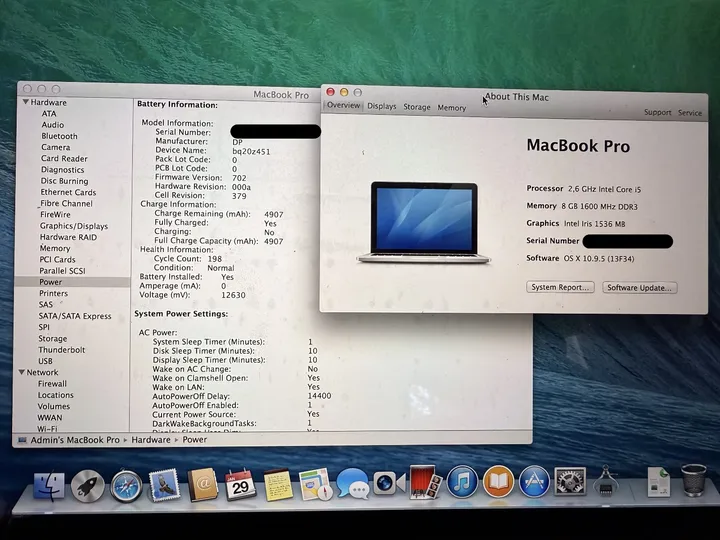Image resolution: width=720 pixels, height=540 pixels.
Task: Select FireWire in sidebar
Action: [x=55, y=215]
